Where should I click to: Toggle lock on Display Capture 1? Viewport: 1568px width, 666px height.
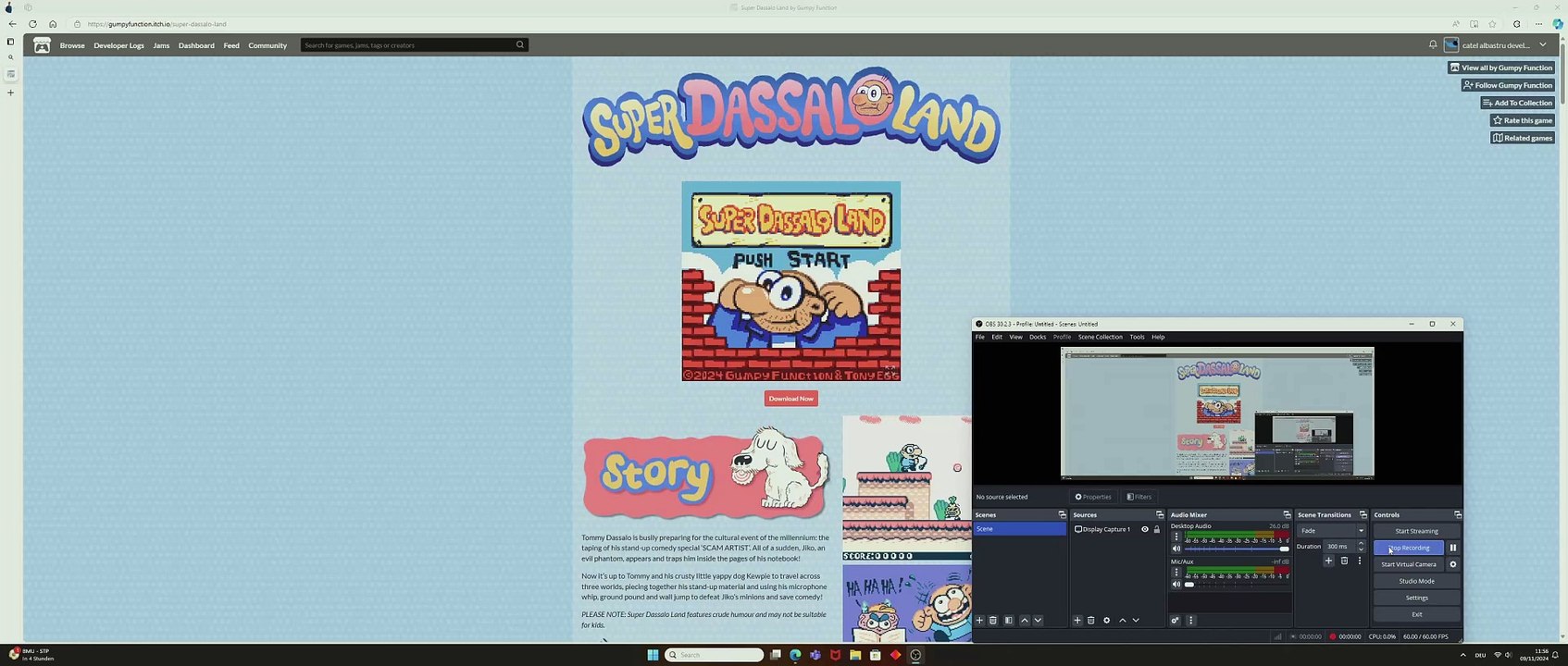(x=1156, y=529)
